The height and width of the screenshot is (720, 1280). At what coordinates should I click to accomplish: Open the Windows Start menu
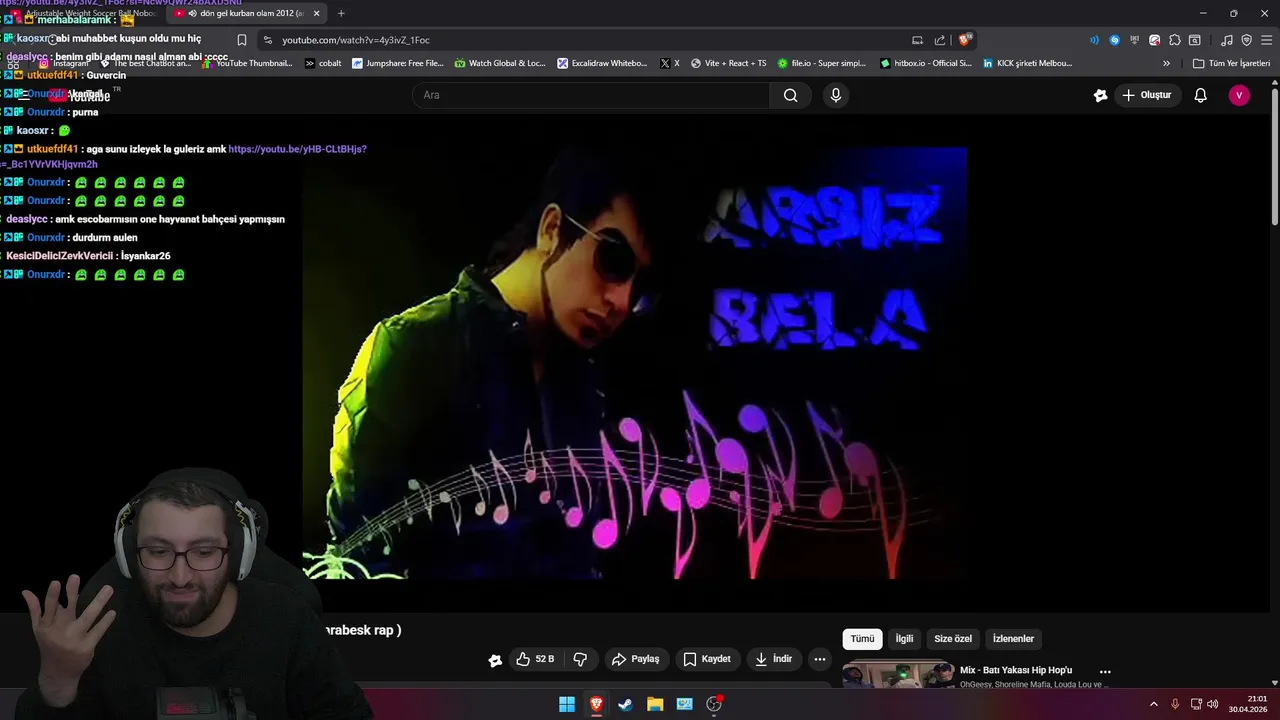click(566, 704)
